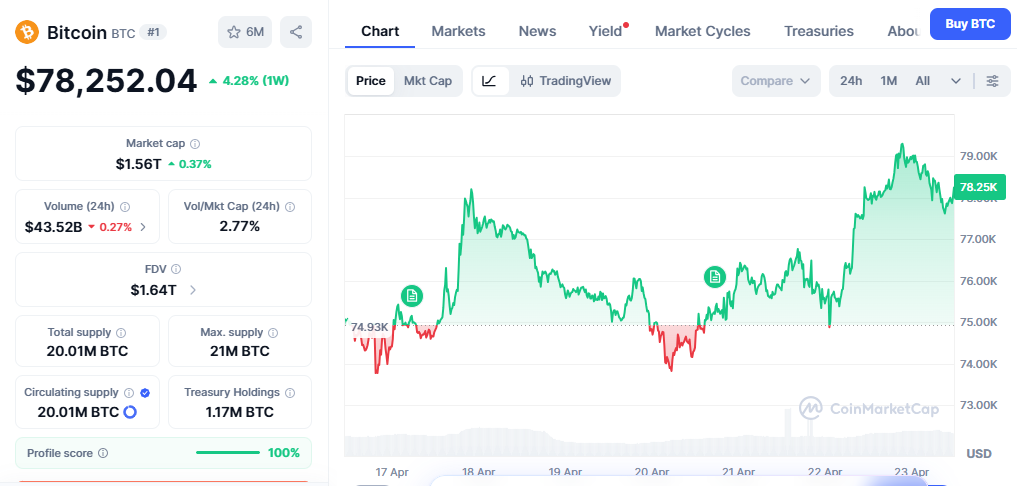Click the #1 rank badge
Viewport: 1017px width, 486px height.
[154, 32]
